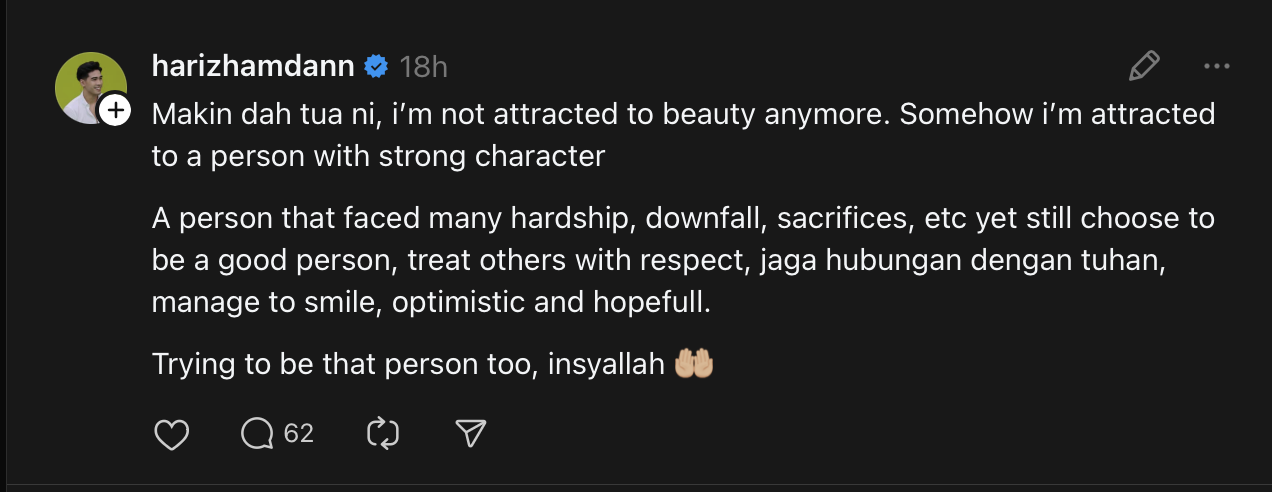Click the blue verified badge
Image resolution: width=1272 pixels, height=492 pixels.
[x=376, y=67]
